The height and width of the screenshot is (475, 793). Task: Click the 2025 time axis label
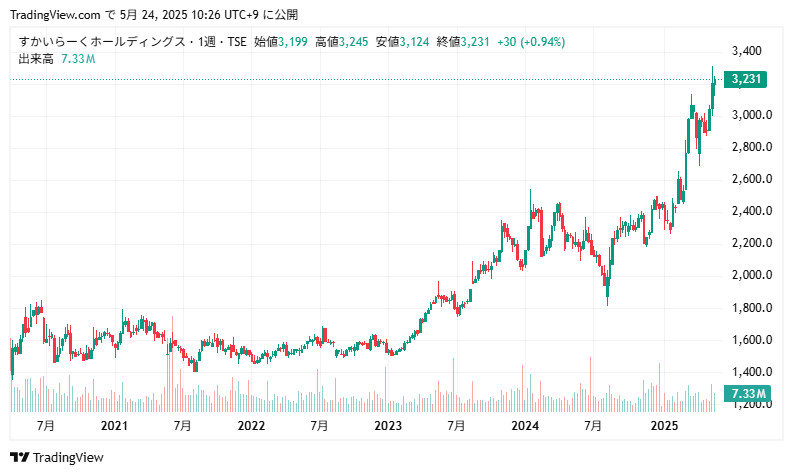pyautogui.click(x=664, y=426)
